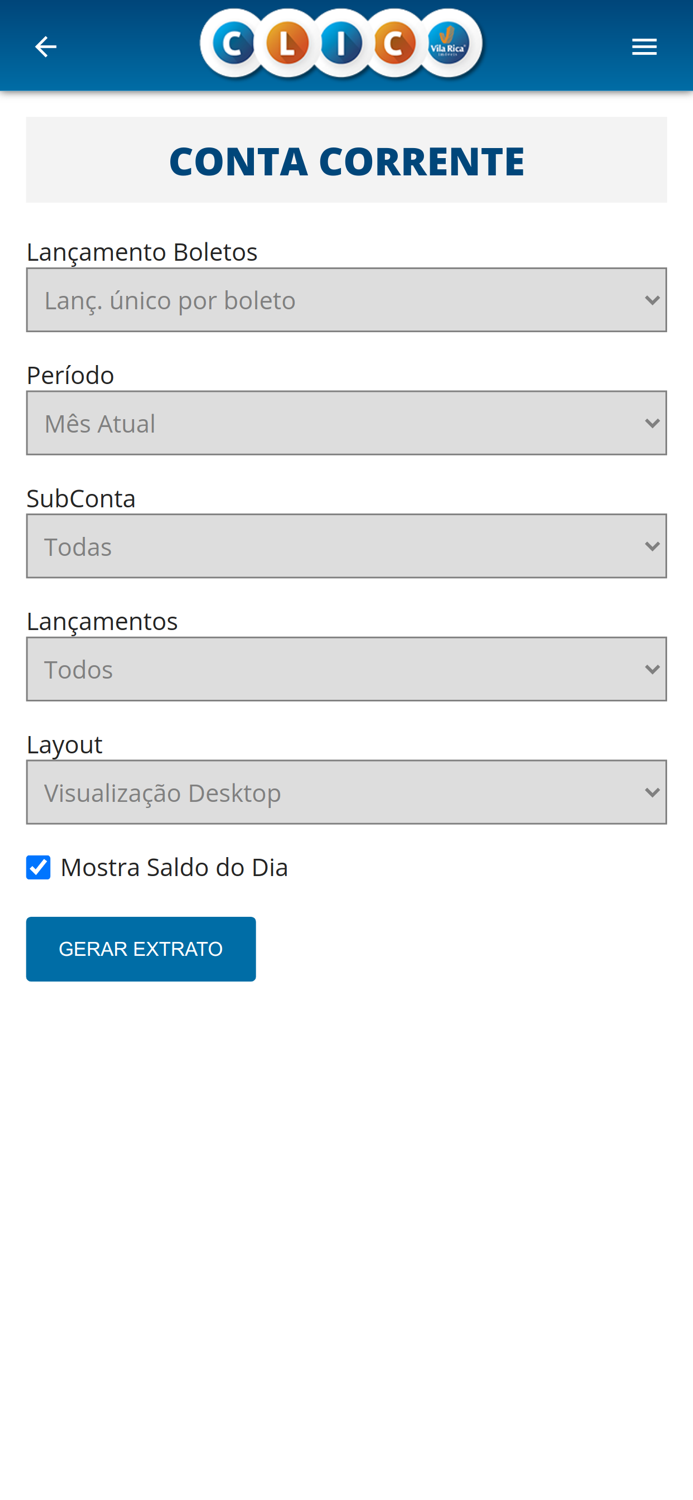Open the Período selector showing Mês Atual

pyautogui.click(x=346, y=422)
